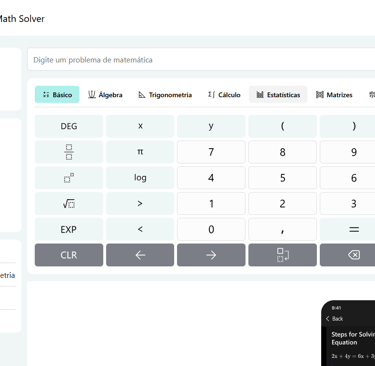The height and width of the screenshot is (366, 375).
Task: Open the Trigonometria tab
Action: click(x=165, y=95)
